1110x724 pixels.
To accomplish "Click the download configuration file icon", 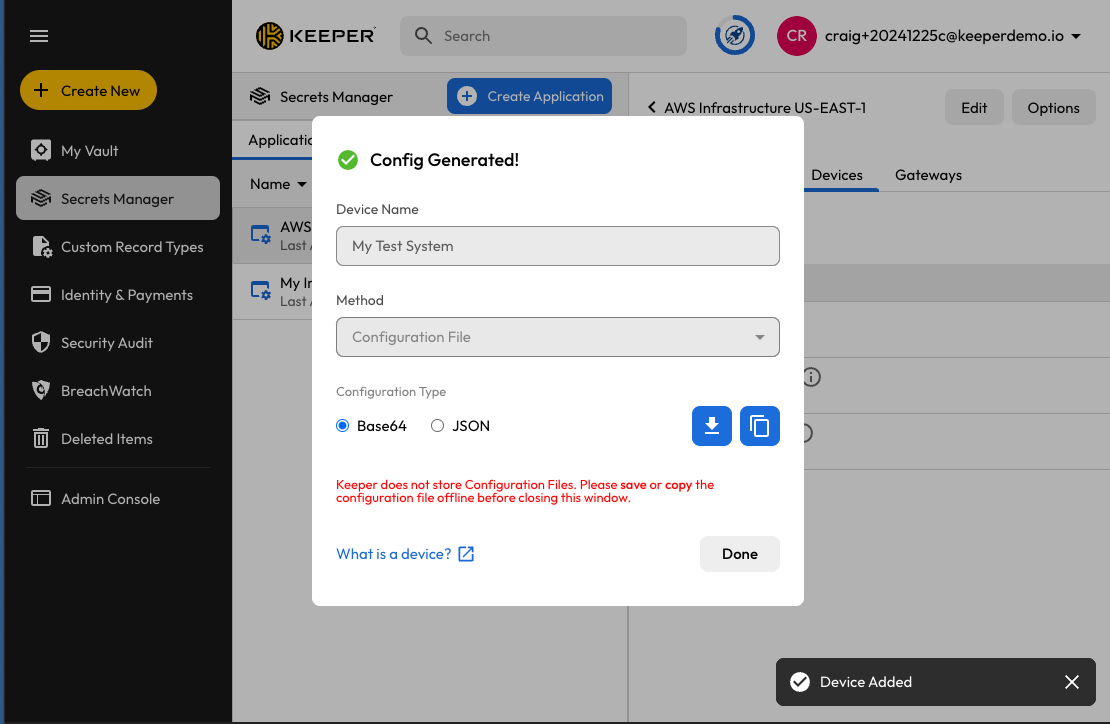I will click(x=712, y=426).
